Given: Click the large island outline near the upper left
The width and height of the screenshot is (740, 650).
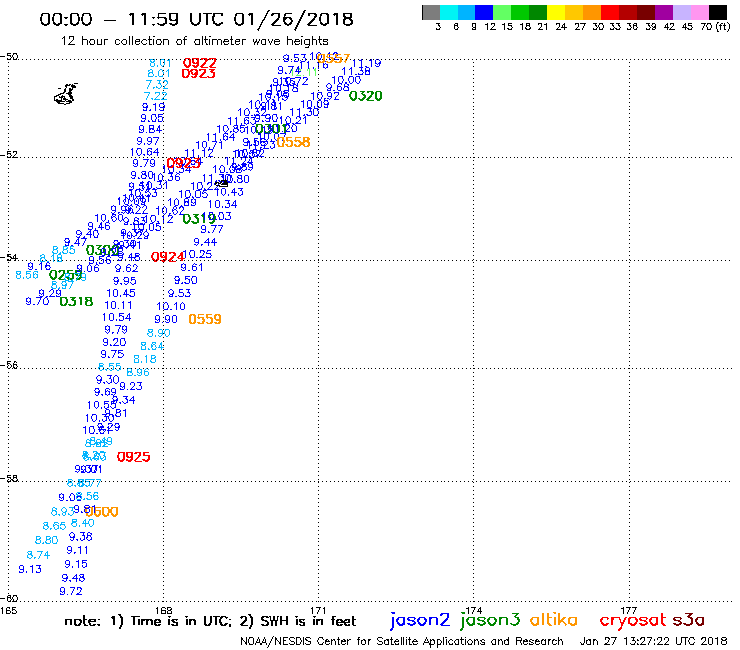Looking at the screenshot, I should [x=66, y=93].
